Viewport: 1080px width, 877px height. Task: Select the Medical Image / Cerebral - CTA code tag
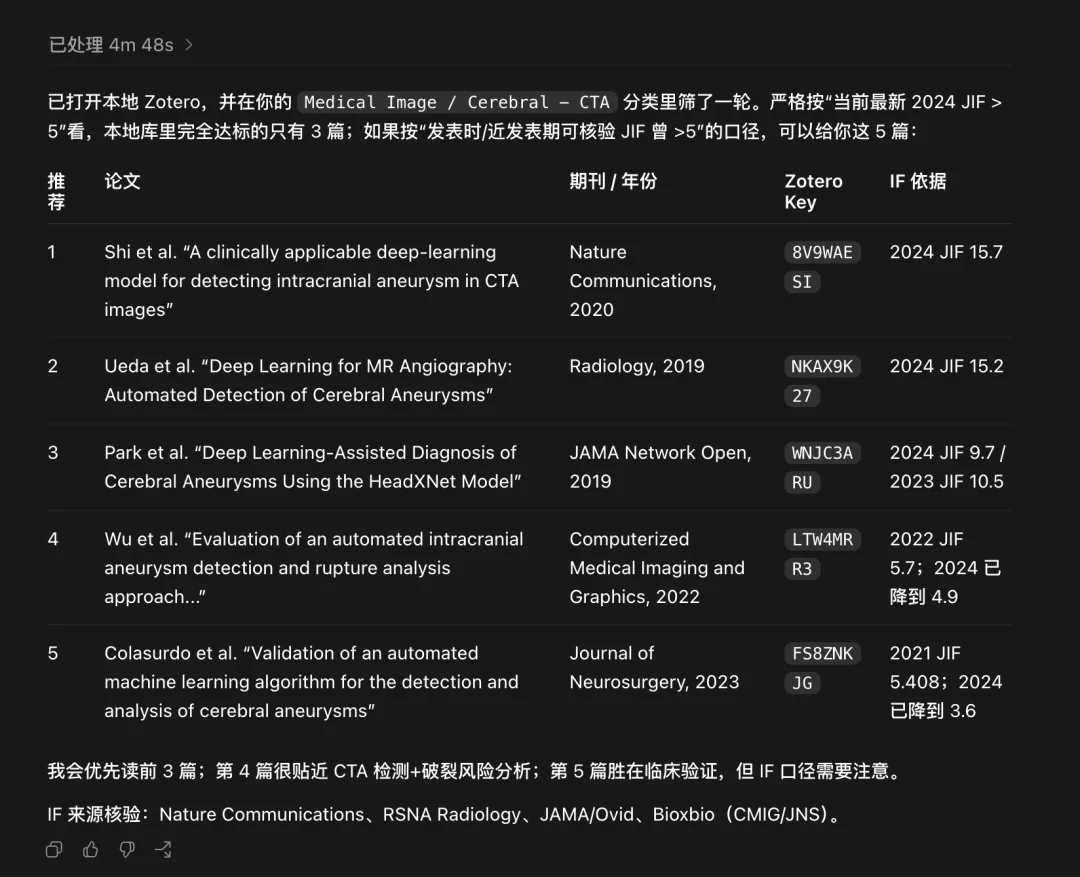click(457, 102)
